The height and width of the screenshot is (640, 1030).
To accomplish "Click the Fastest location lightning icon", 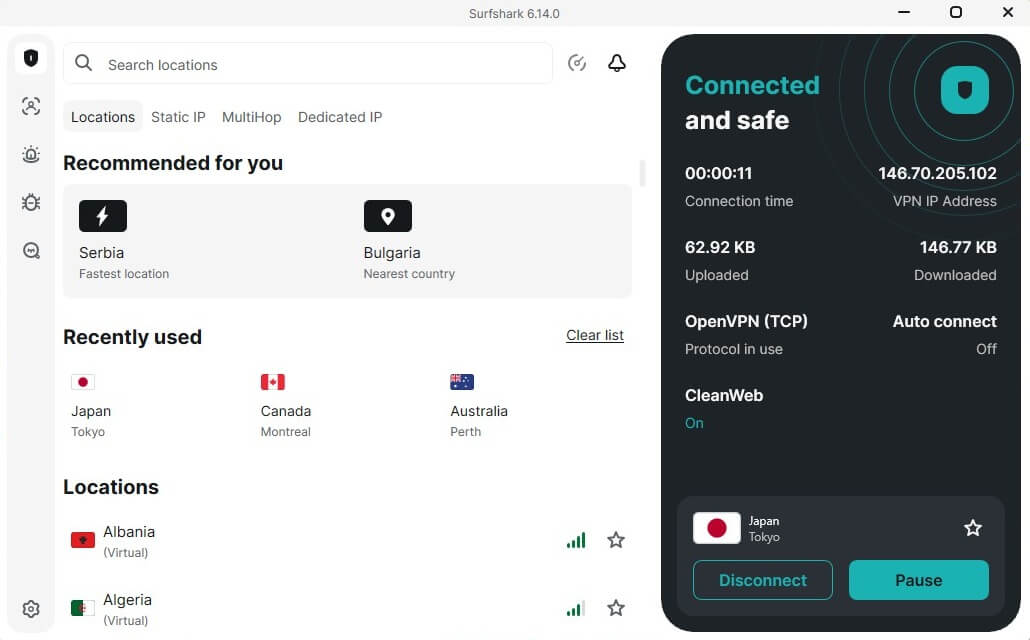I will (102, 216).
